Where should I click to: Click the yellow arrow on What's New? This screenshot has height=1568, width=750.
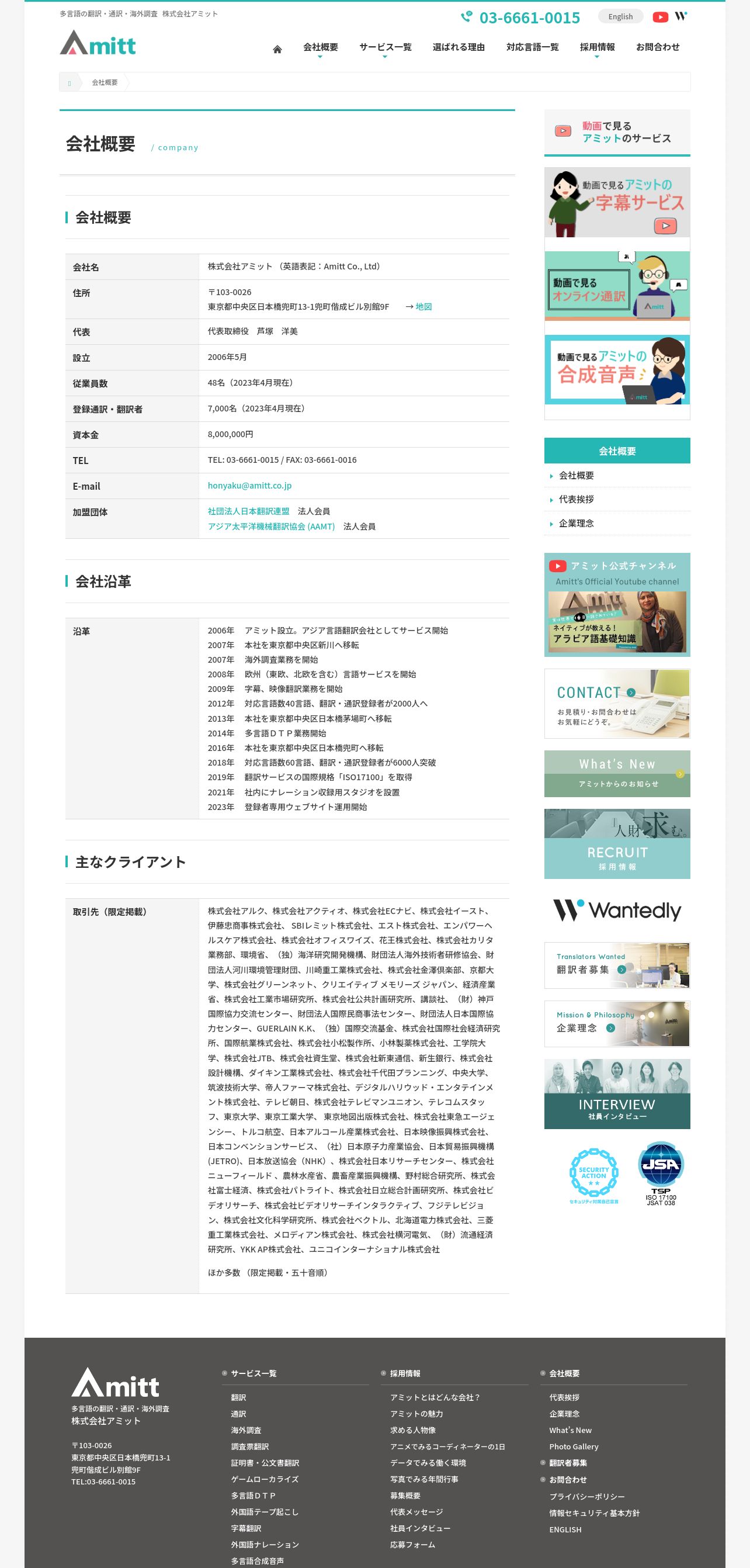click(x=680, y=774)
